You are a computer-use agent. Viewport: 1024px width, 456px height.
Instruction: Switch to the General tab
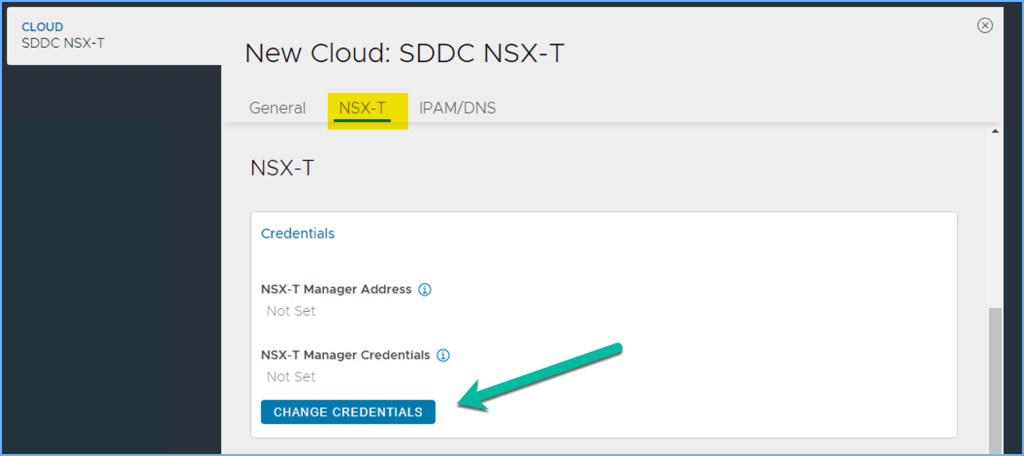tap(277, 108)
